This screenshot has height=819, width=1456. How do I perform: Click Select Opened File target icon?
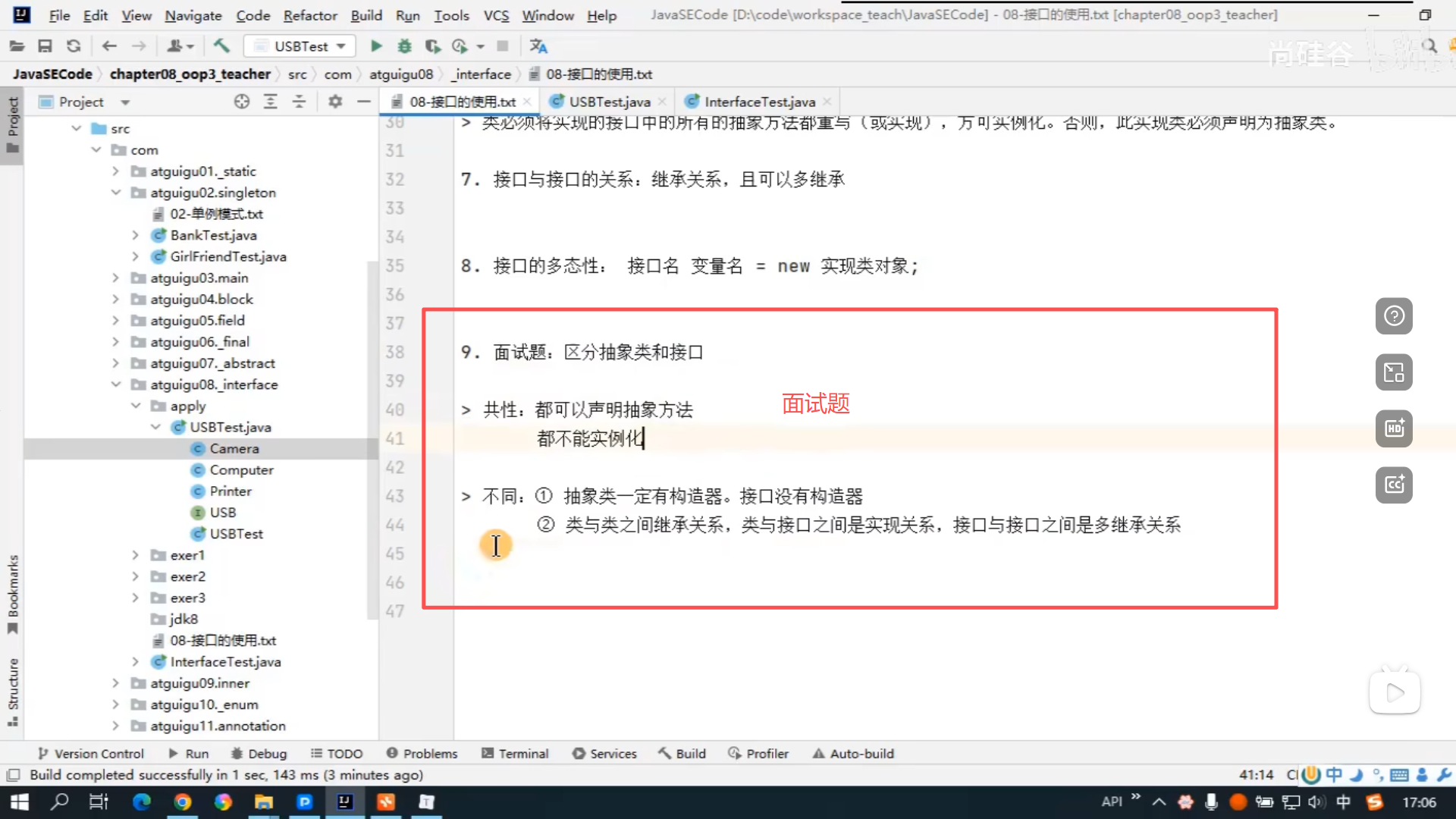click(x=241, y=102)
